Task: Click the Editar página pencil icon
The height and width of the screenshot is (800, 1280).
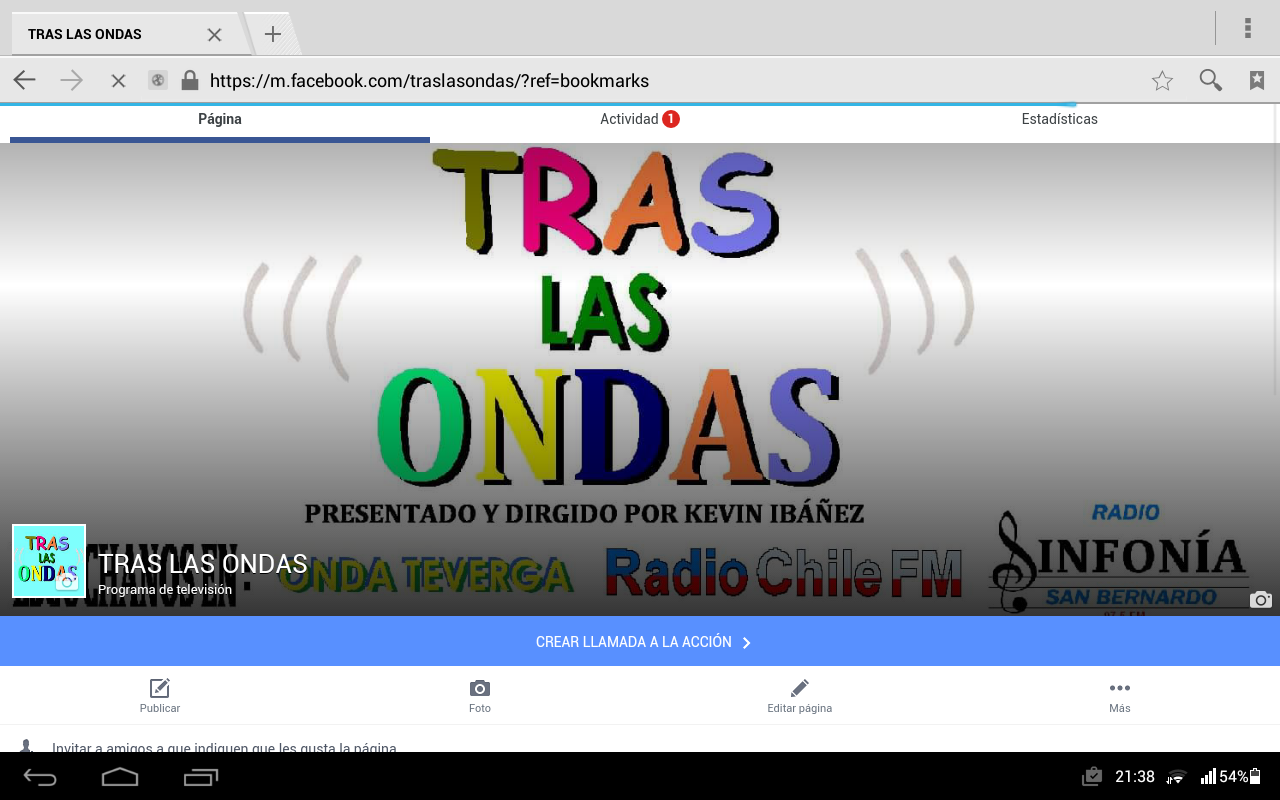Action: pos(800,688)
